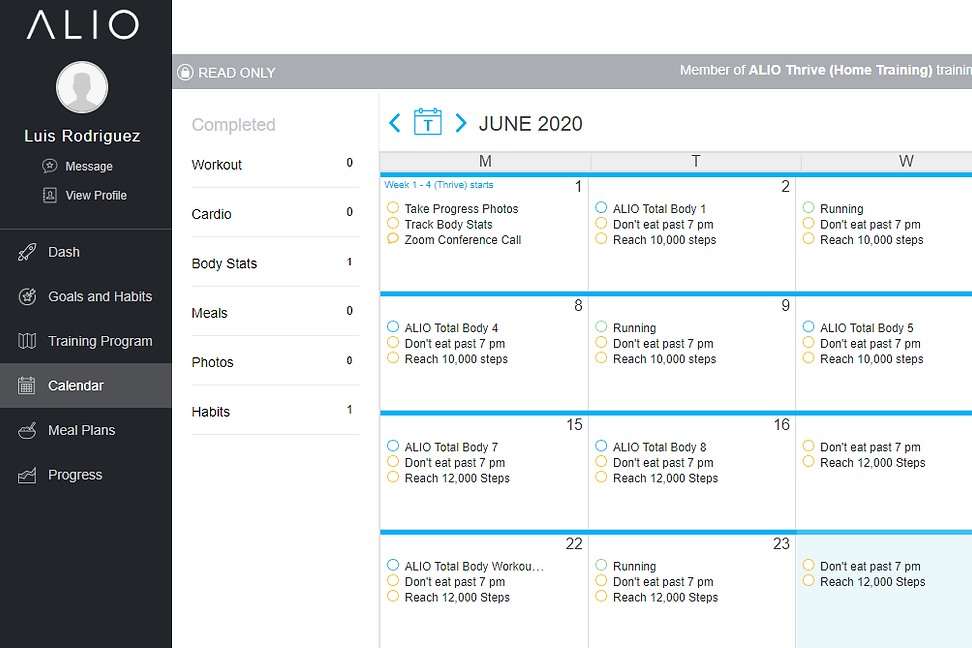
Task: Click the T weekday column header
Action: 696,161
